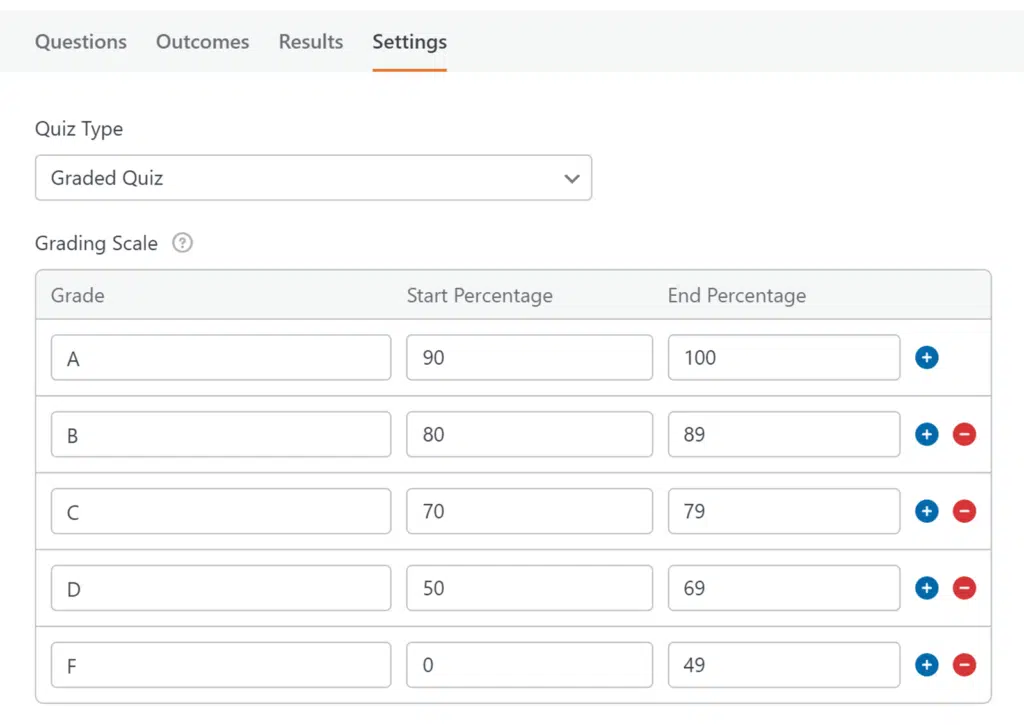Edit end percentage 79 for grade C
This screenshot has width=1024, height=725.
(784, 511)
